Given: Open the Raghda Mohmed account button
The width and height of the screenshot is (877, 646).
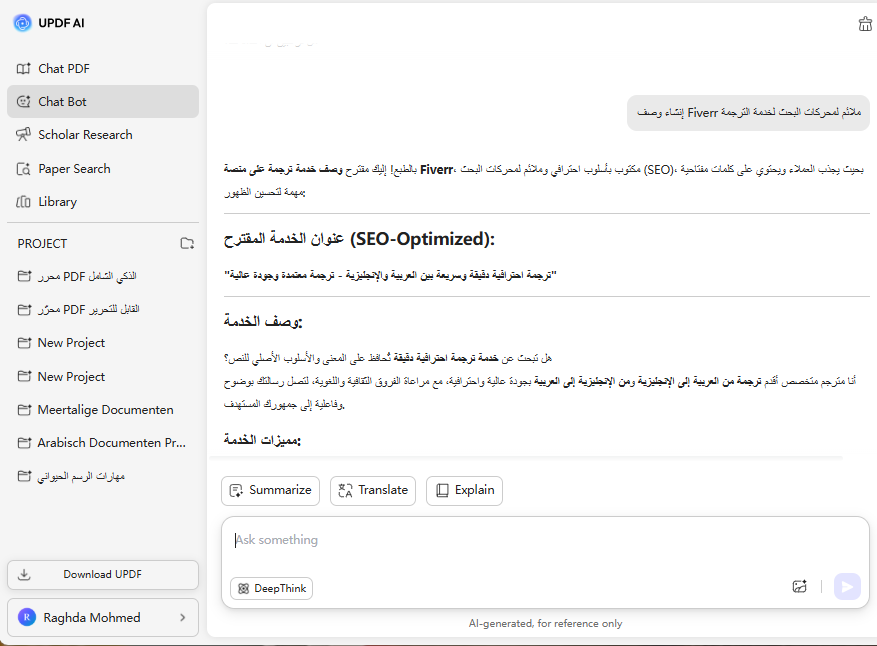Looking at the screenshot, I should tap(103, 617).
